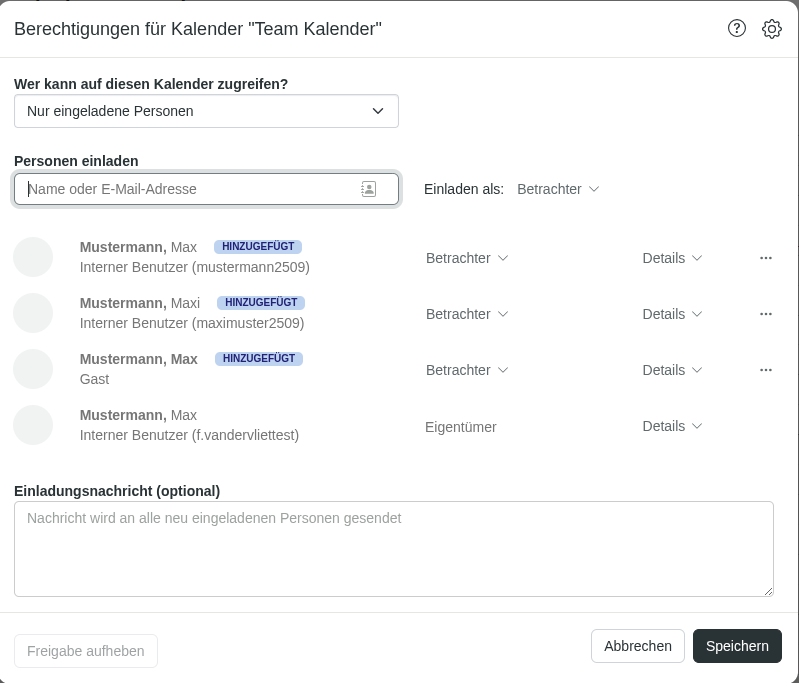
Task: Click the Speichern button
Action: [737, 646]
